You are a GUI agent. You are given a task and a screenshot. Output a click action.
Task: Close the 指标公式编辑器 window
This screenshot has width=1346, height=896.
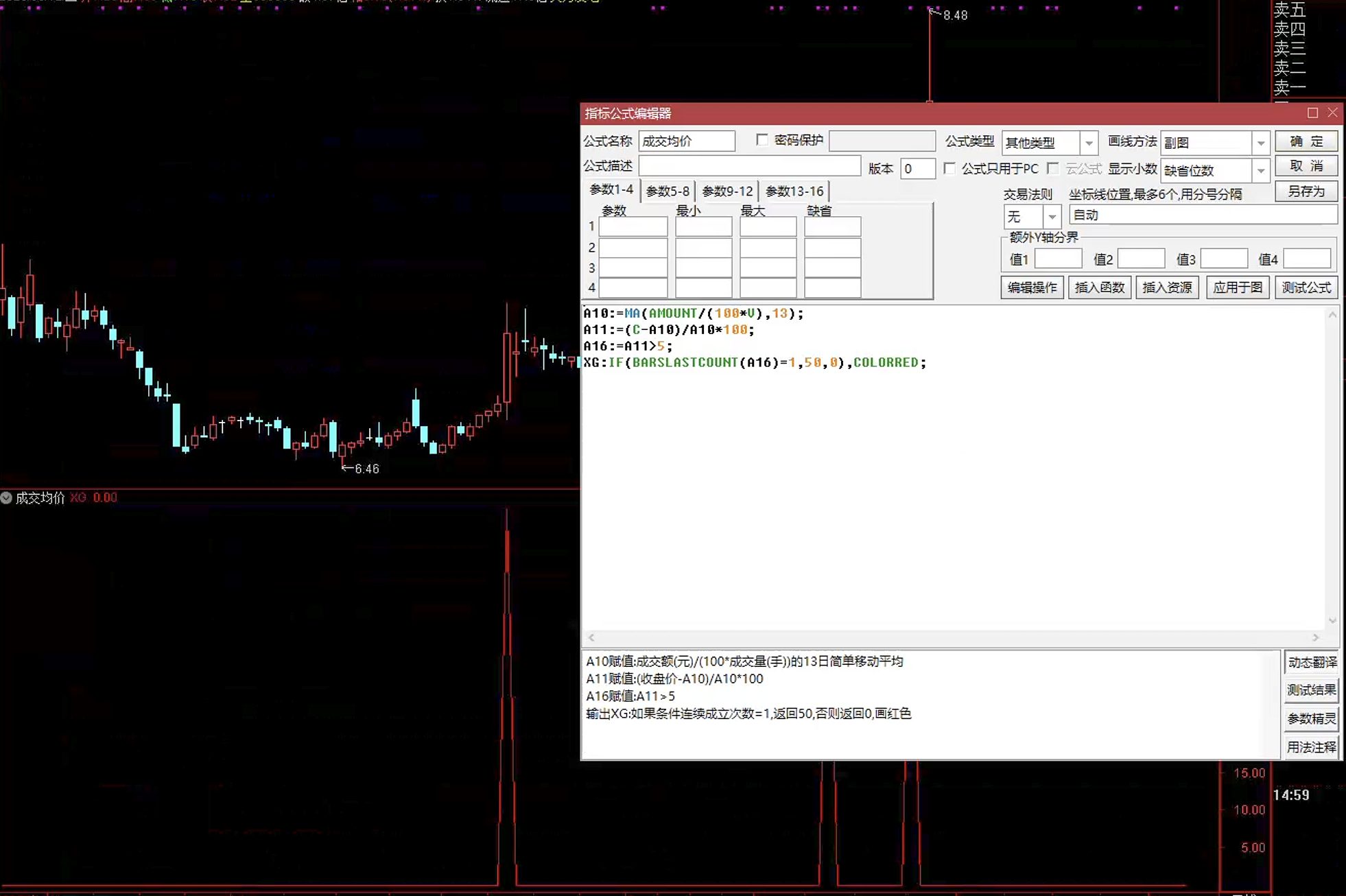click(1332, 113)
